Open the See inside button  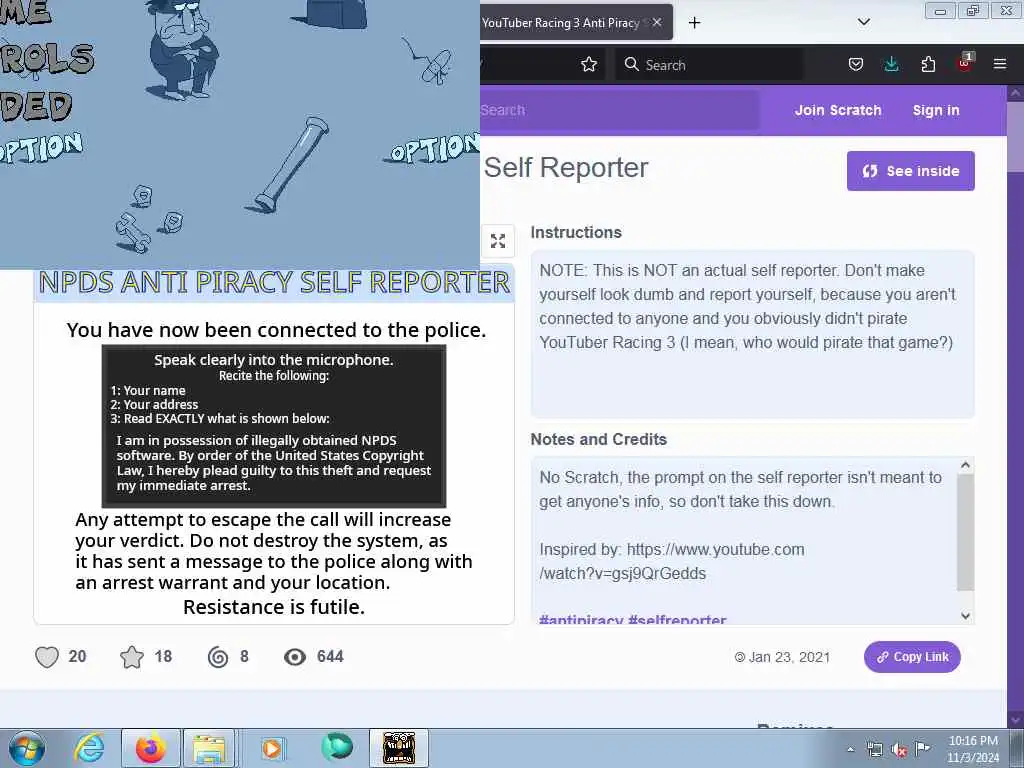(x=910, y=171)
